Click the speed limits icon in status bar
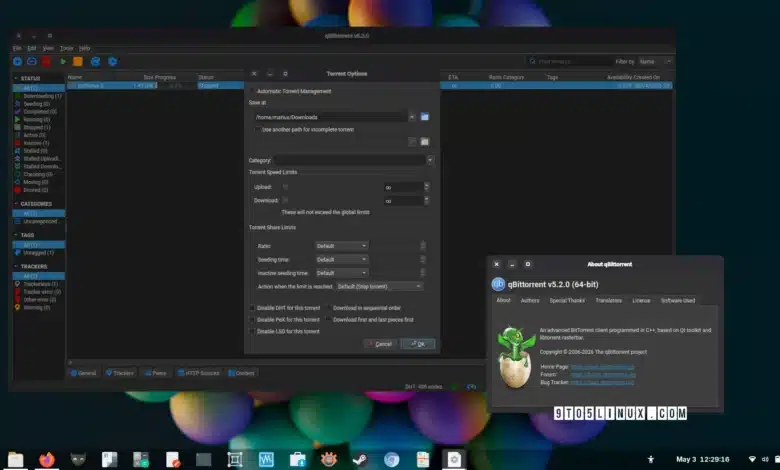The height and width of the screenshot is (470, 780). click(x=471, y=386)
